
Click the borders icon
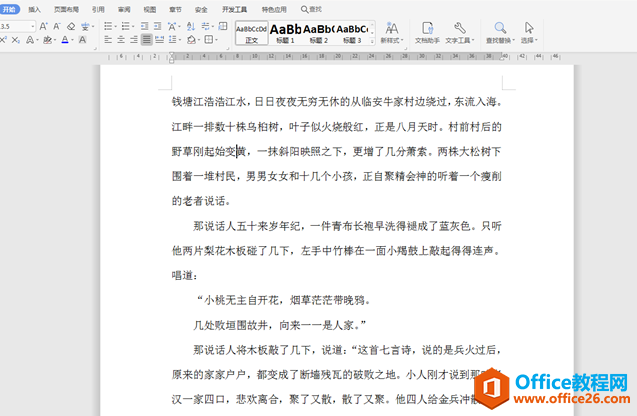point(208,40)
